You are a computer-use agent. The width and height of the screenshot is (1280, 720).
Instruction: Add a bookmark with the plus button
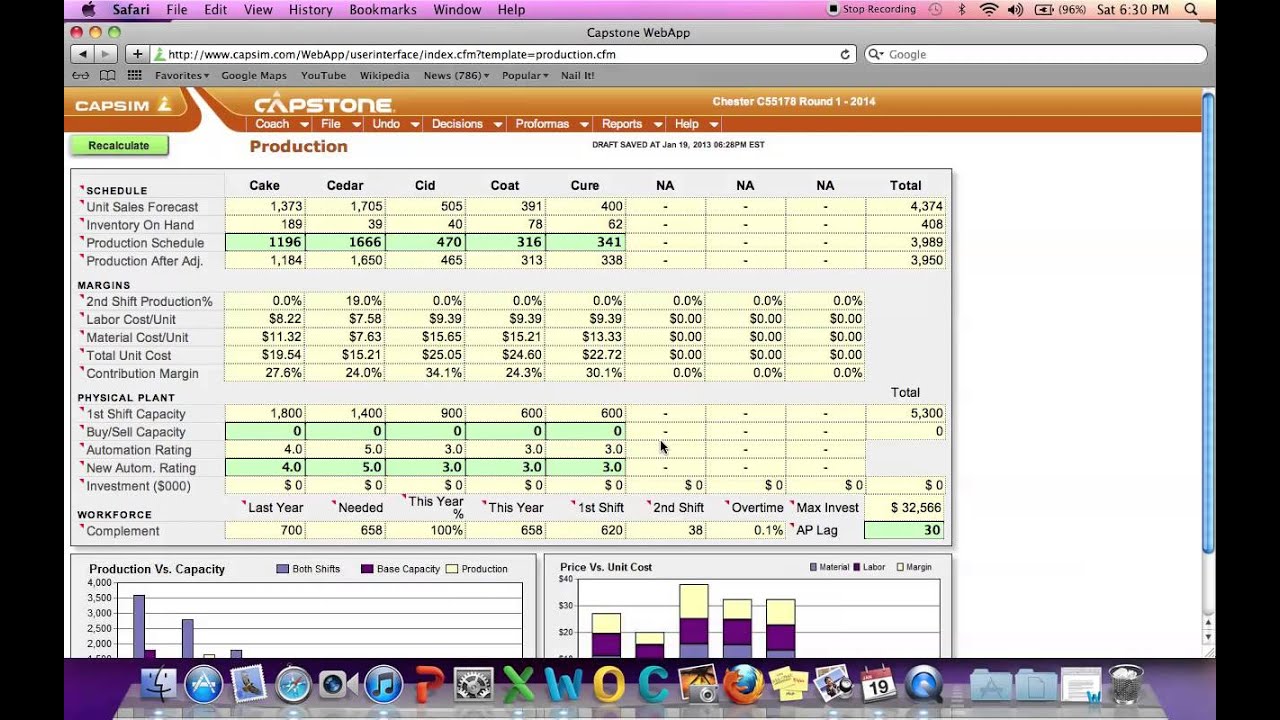137,54
